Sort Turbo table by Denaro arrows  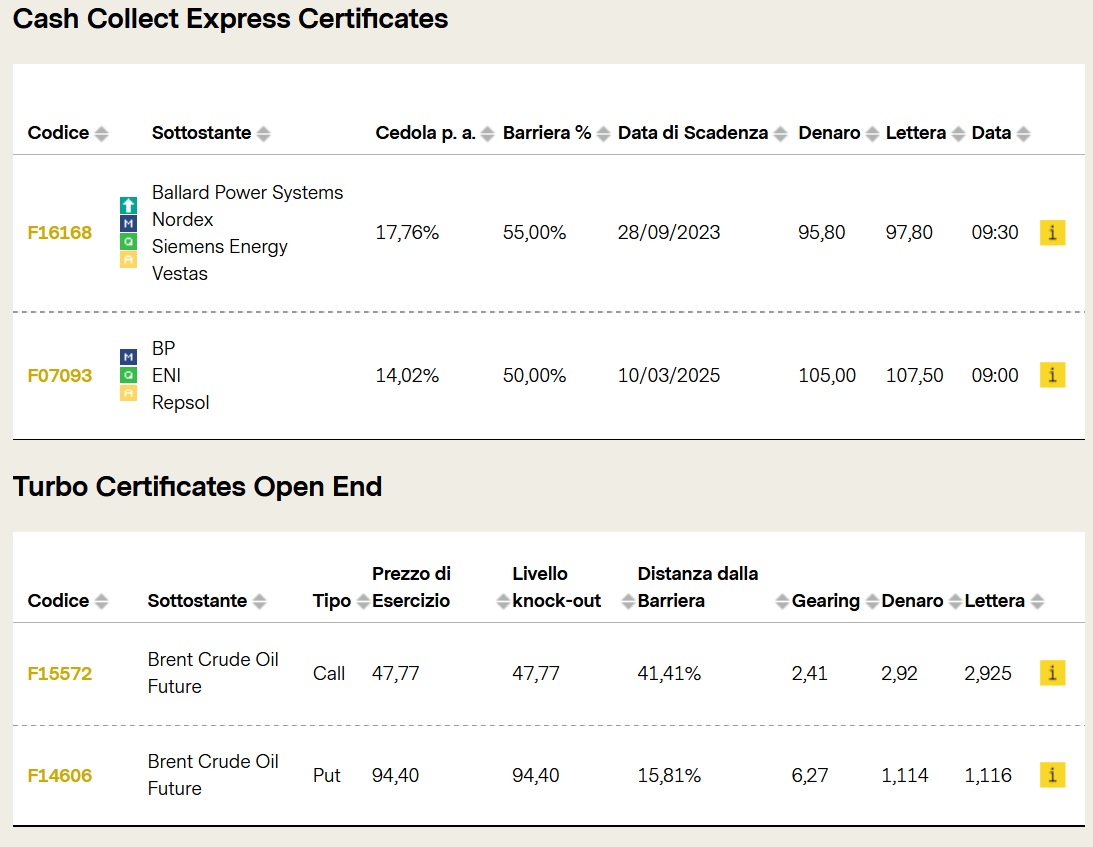956,601
